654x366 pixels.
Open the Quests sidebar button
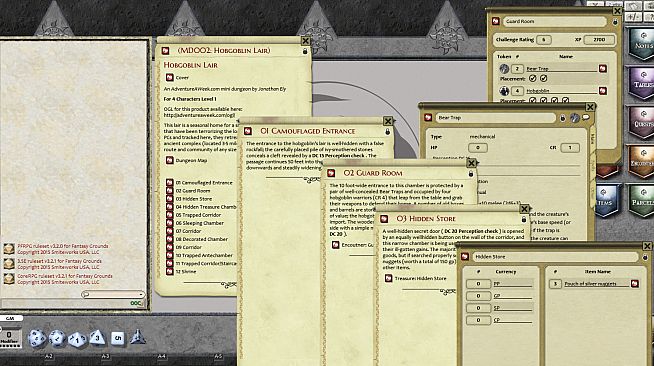642,122
